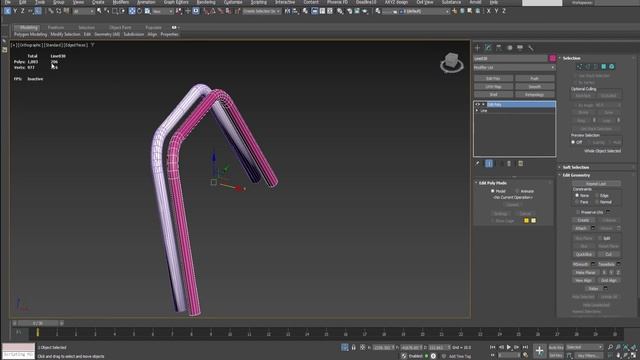Click the Smooth modifier button

point(535,87)
